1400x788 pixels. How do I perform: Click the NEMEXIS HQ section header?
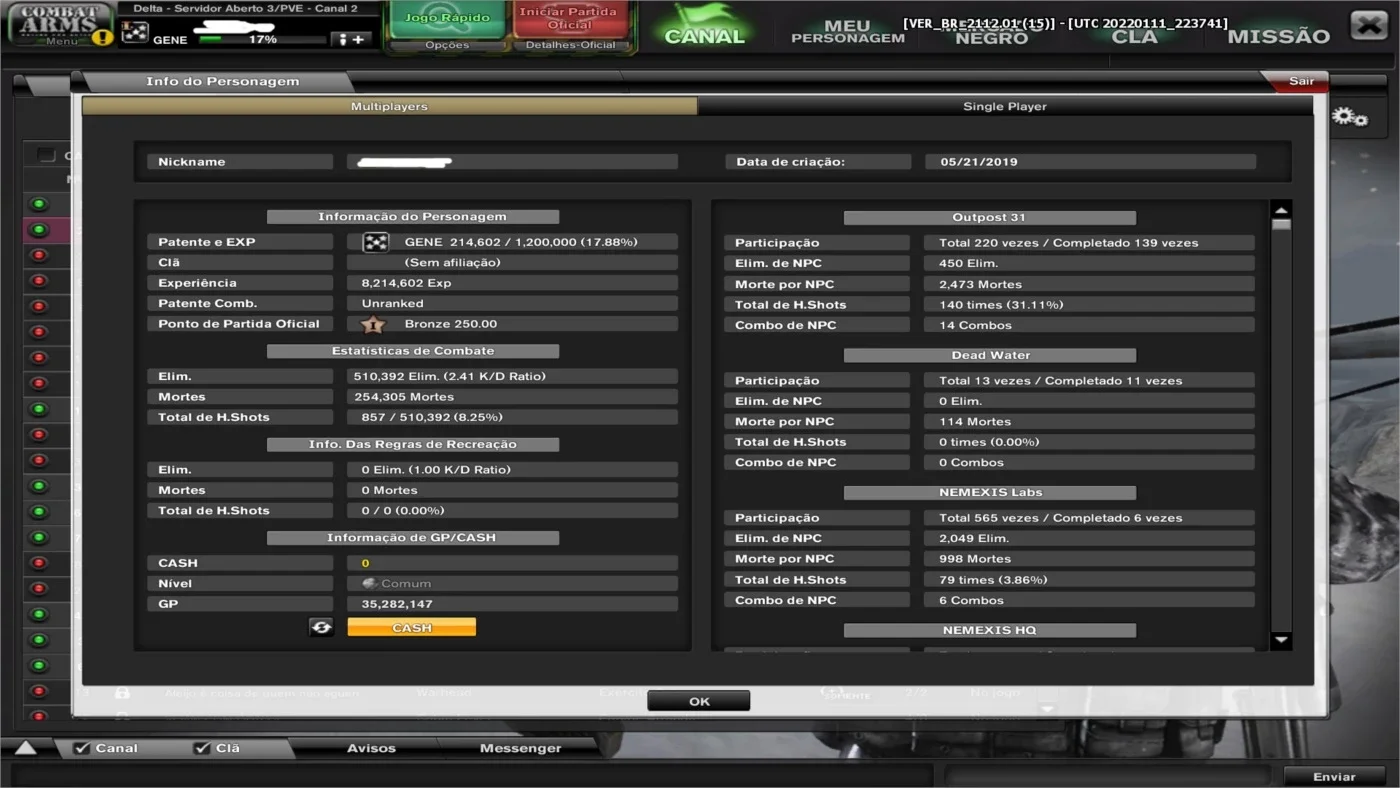(x=989, y=630)
